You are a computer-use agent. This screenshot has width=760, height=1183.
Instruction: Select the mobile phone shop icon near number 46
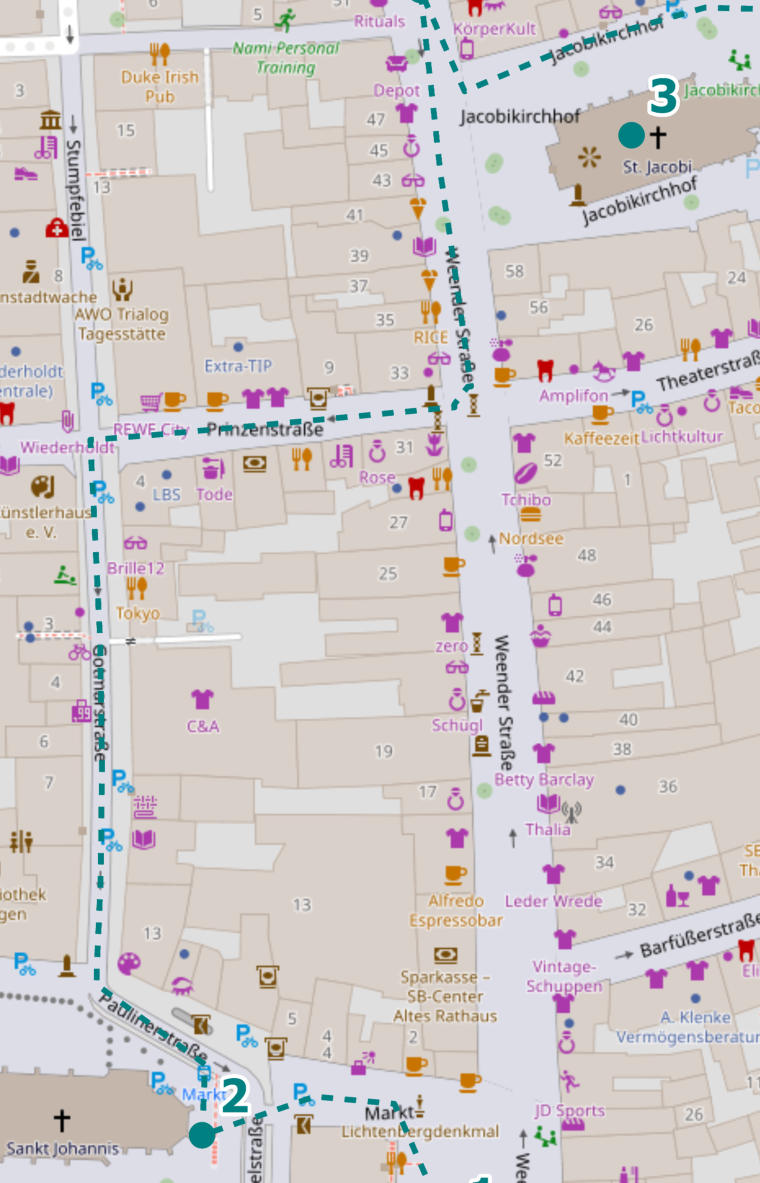555,605
